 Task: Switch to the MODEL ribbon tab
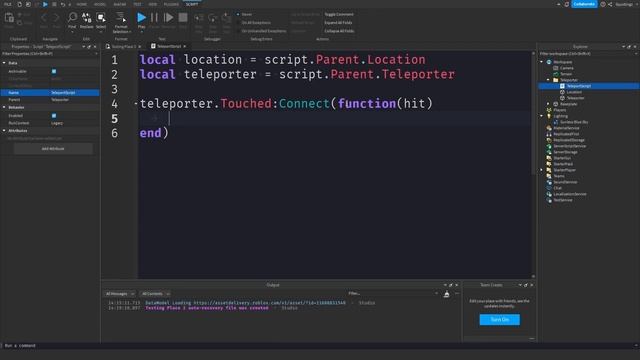tap(100, 4)
